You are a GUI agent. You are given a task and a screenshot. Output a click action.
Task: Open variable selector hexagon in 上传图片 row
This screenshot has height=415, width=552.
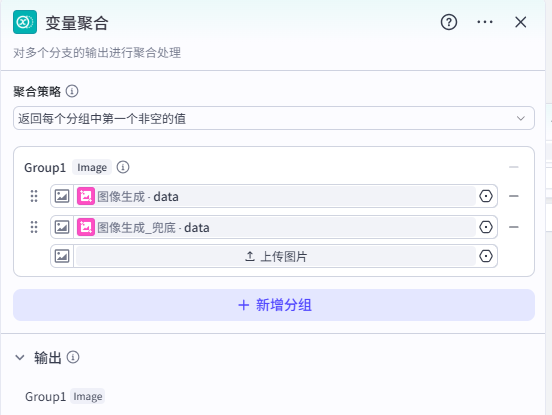point(486,256)
